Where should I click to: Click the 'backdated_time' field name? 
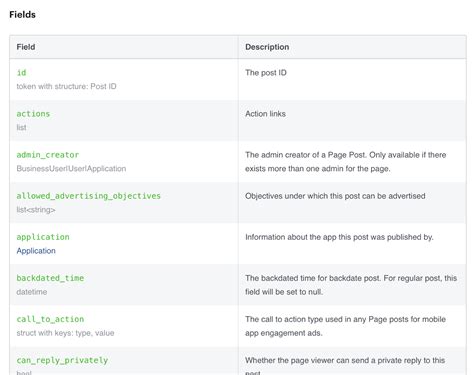[50, 278]
